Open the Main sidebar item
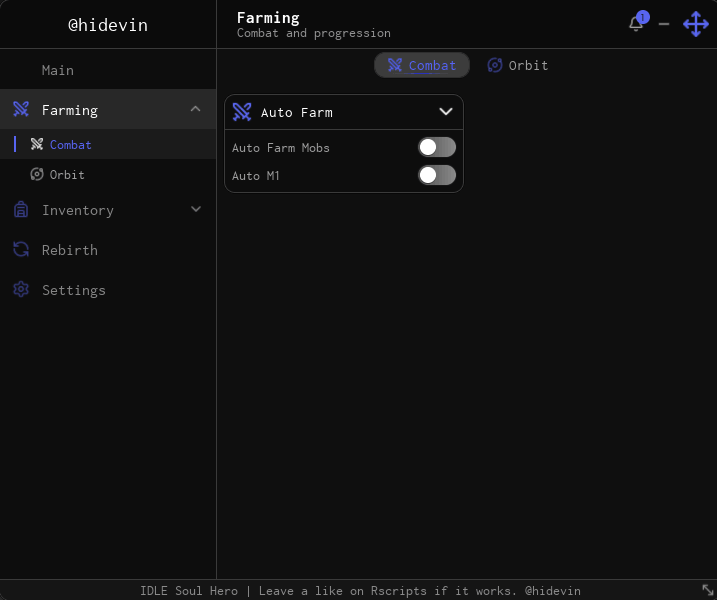The image size is (717, 600). [108, 70]
